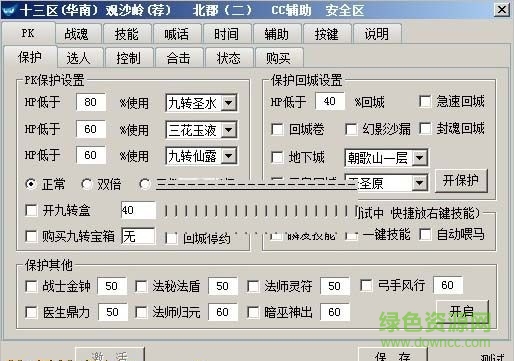Viewport: 514px width, 361px height.
Task: Edit the 医生鼎力 value field
Action: pos(113,312)
